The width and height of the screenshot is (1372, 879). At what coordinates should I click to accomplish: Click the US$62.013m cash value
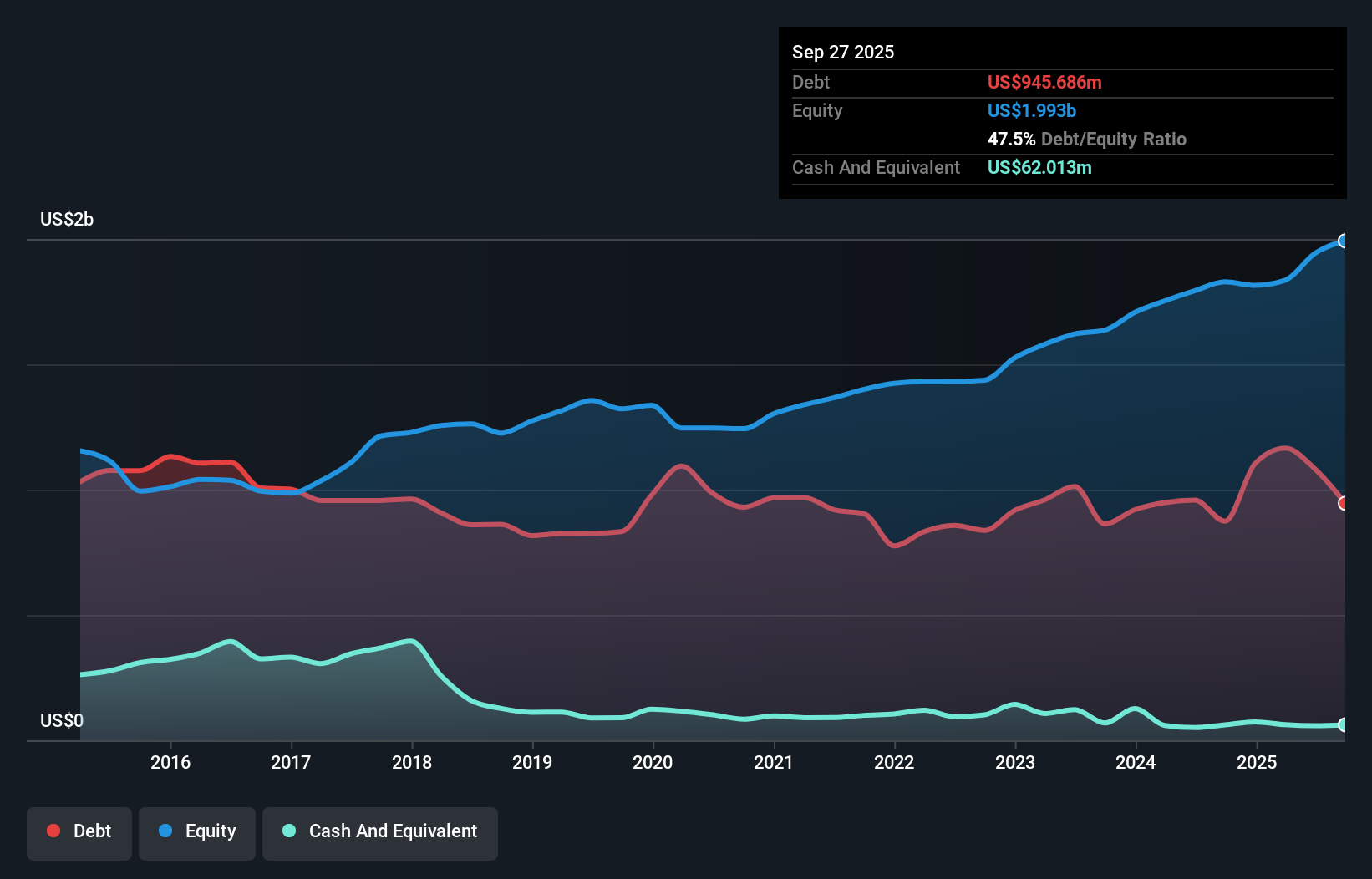click(1039, 167)
